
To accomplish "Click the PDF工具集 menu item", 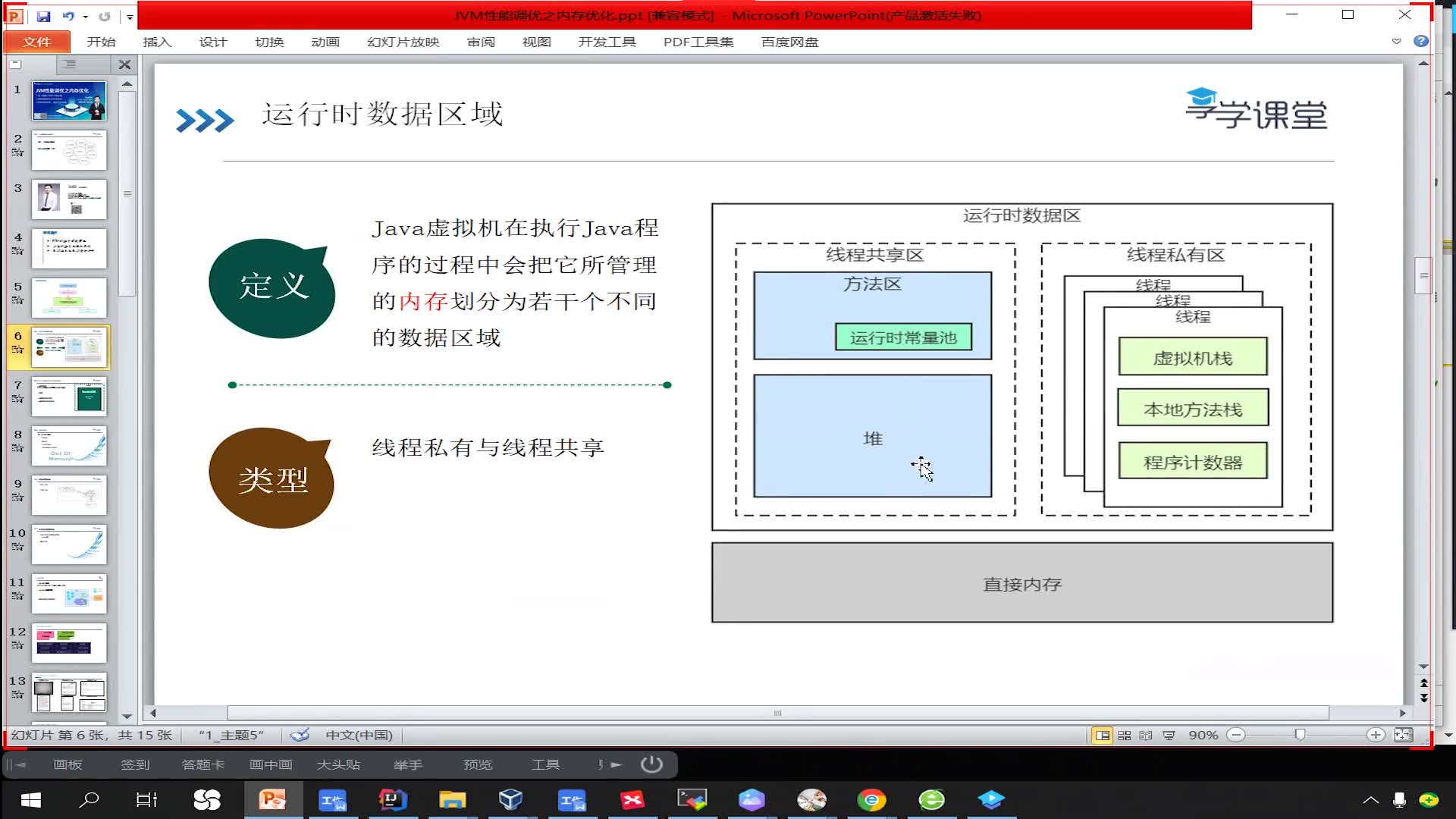I will [x=698, y=42].
